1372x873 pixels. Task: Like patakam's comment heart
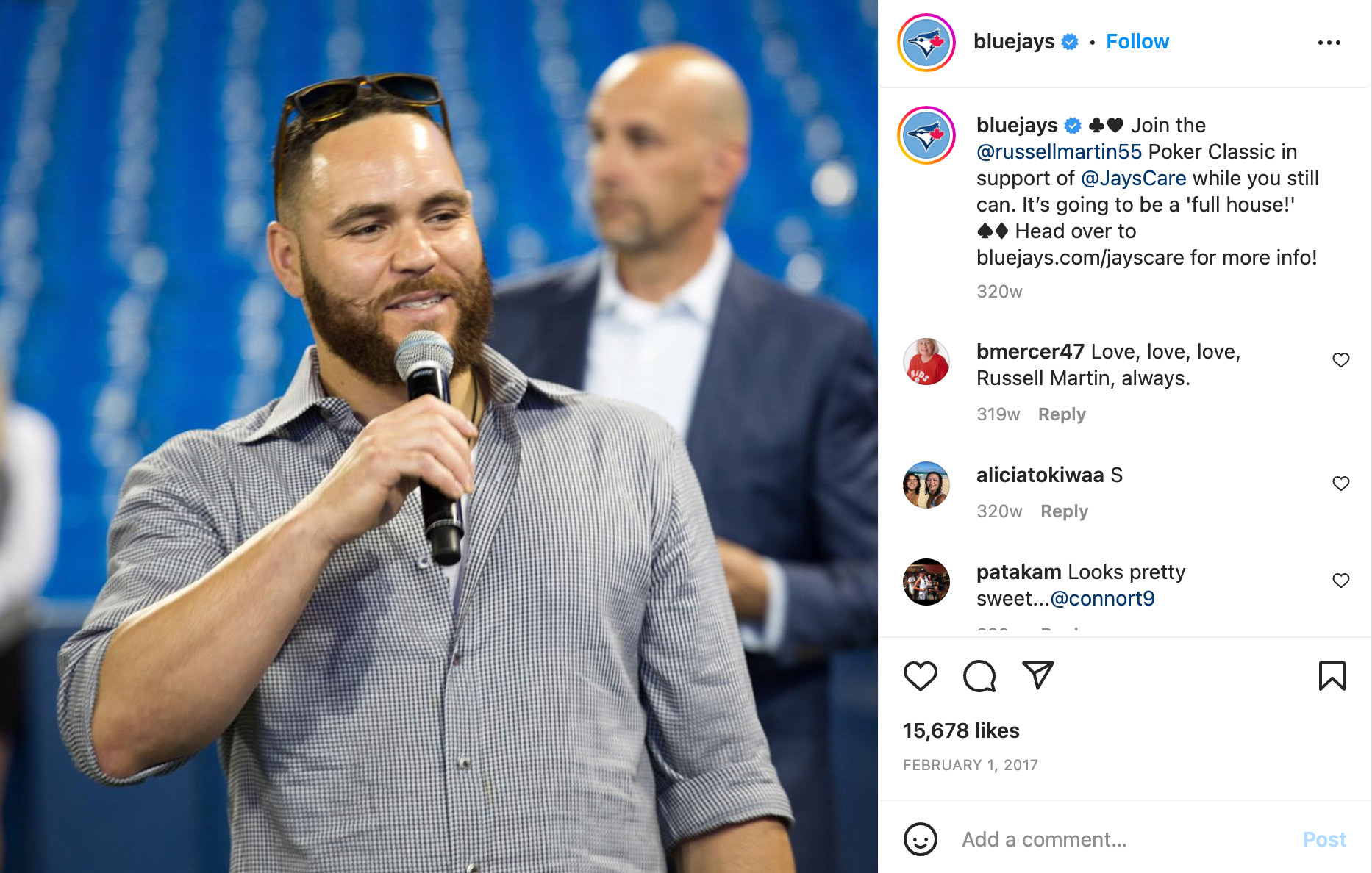point(1340,581)
